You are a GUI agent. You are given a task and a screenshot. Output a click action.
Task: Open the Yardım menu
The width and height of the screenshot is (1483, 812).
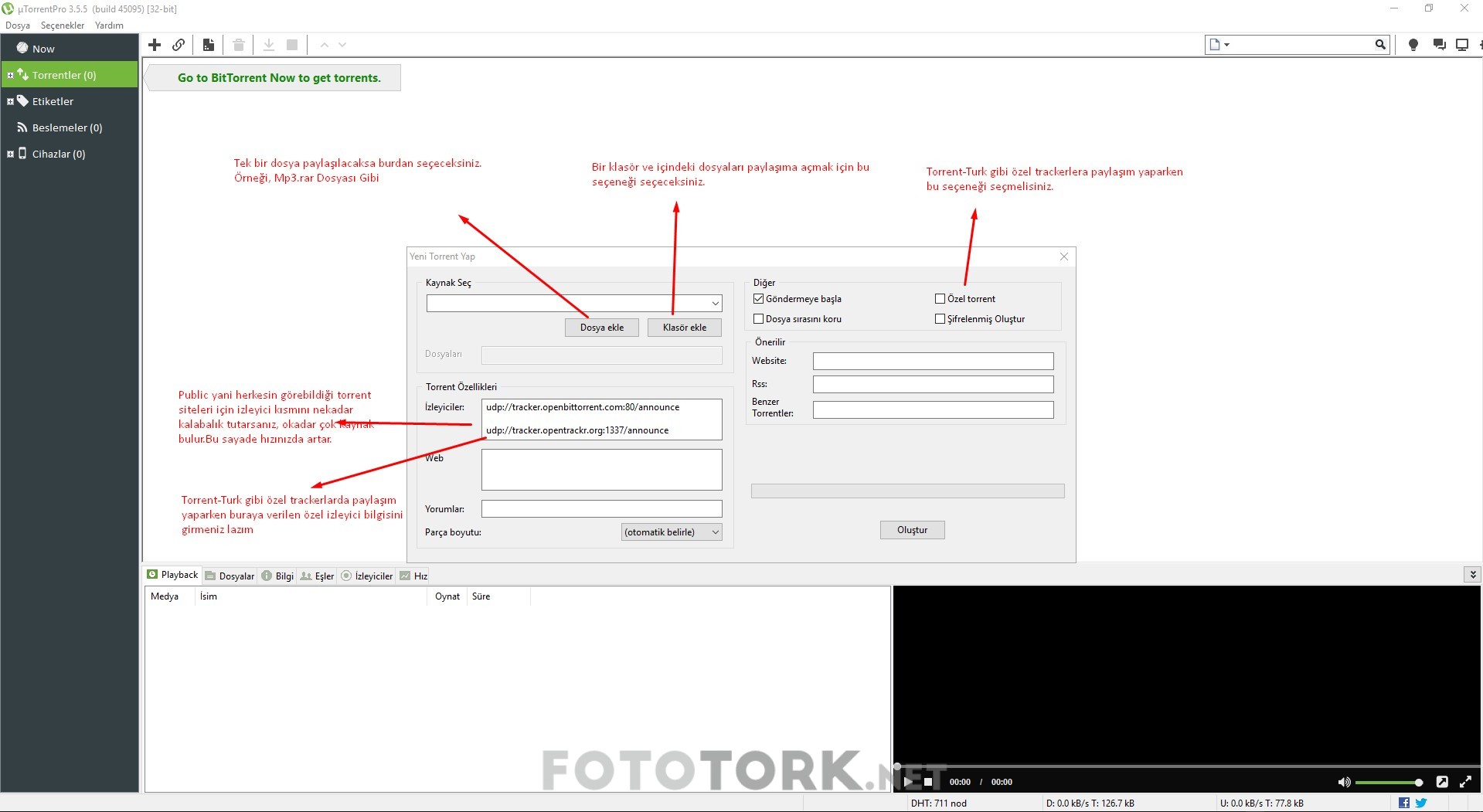[x=109, y=25]
